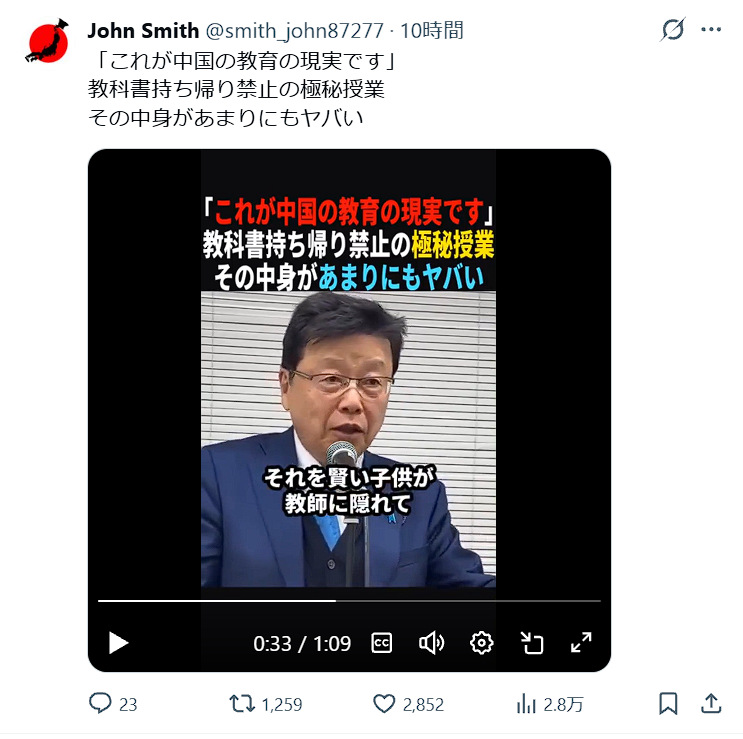The height and width of the screenshot is (739, 743).
Task: Seek on the video progress bar
Action: 349,601
